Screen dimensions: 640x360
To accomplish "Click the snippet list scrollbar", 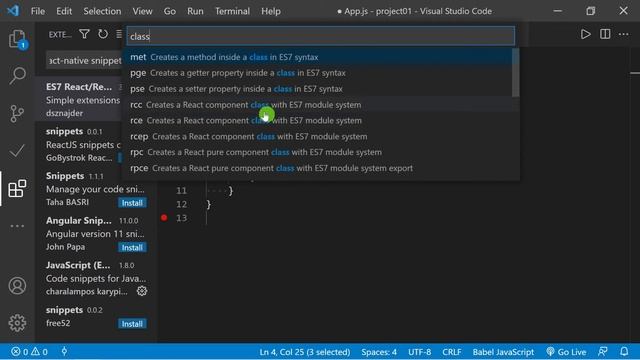I will pyautogui.click(x=516, y=73).
